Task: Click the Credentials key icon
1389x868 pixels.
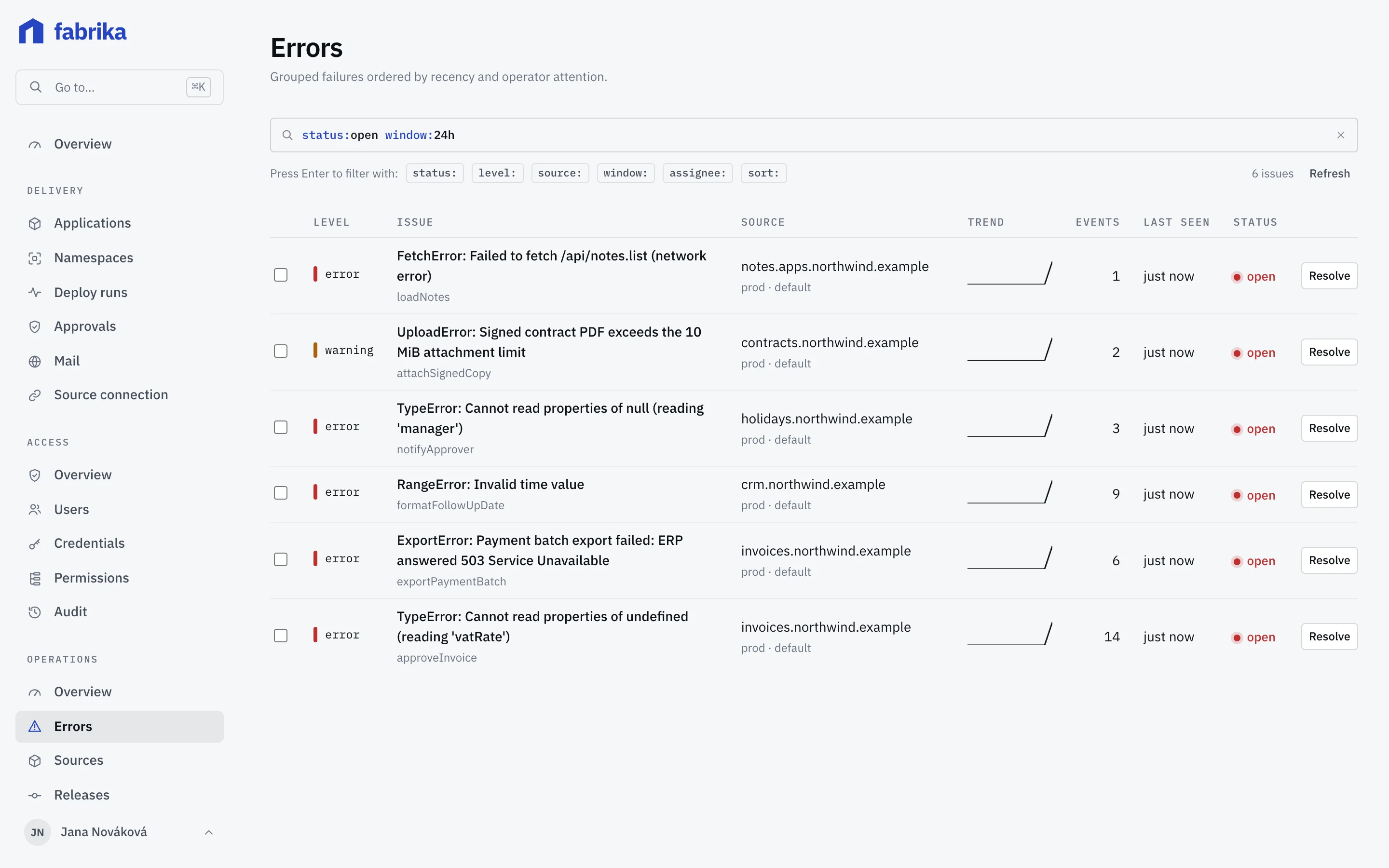Action: coord(35,543)
